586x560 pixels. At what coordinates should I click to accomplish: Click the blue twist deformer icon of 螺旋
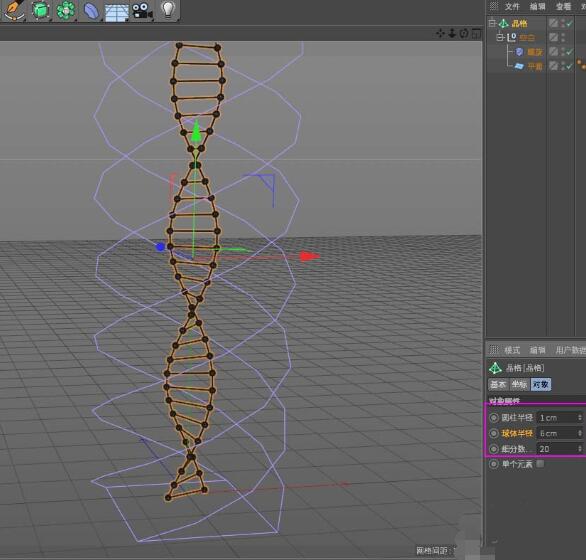point(519,52)
